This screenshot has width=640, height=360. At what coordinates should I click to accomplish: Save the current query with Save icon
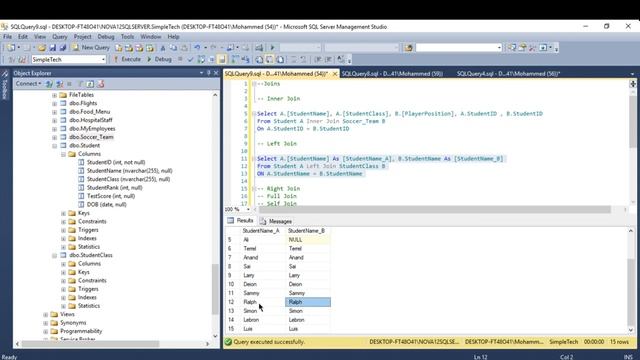[x=53, y=48]
